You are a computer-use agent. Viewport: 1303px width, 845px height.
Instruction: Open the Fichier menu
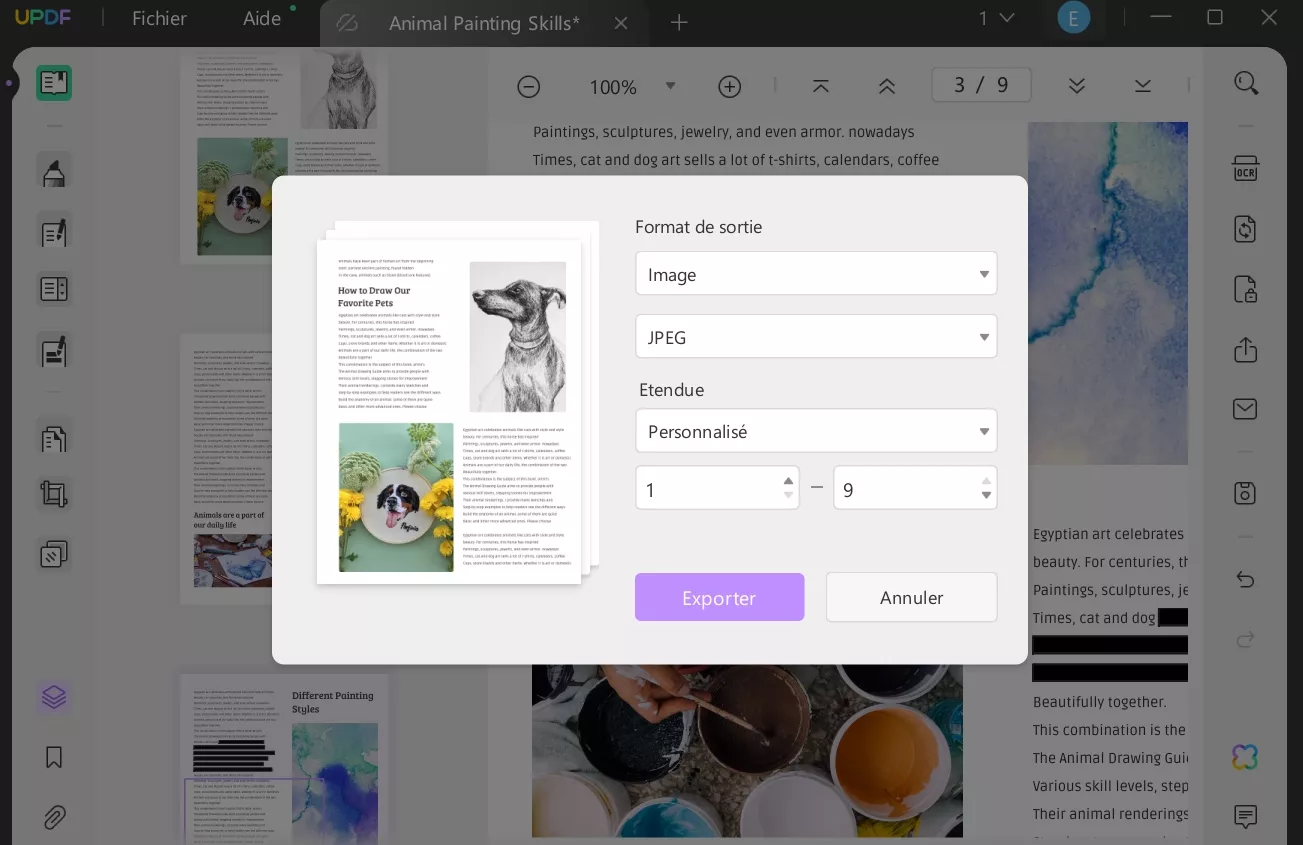(159, 19)
